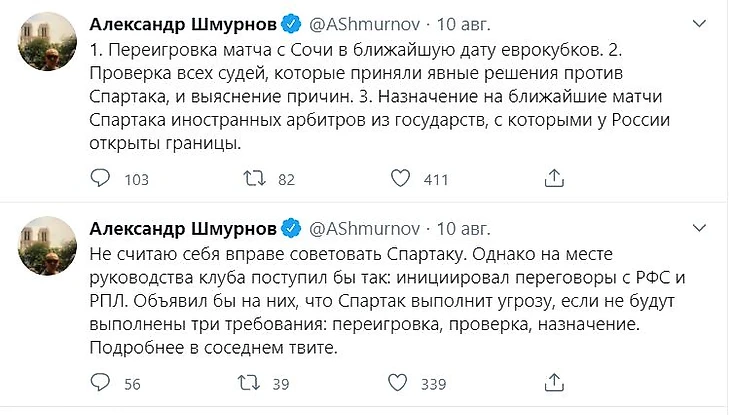Like the second tweet with 339 likes
This screenshot has height=415, width=730.
pos(399,381)
